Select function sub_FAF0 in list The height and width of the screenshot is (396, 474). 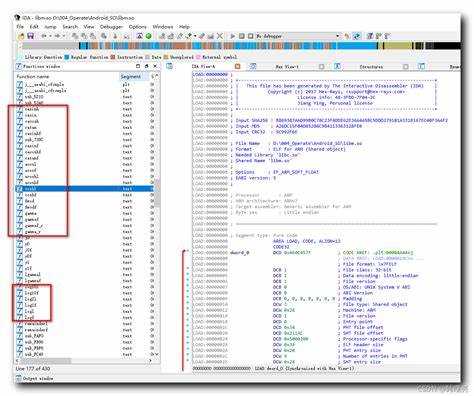tap(84, 336)
